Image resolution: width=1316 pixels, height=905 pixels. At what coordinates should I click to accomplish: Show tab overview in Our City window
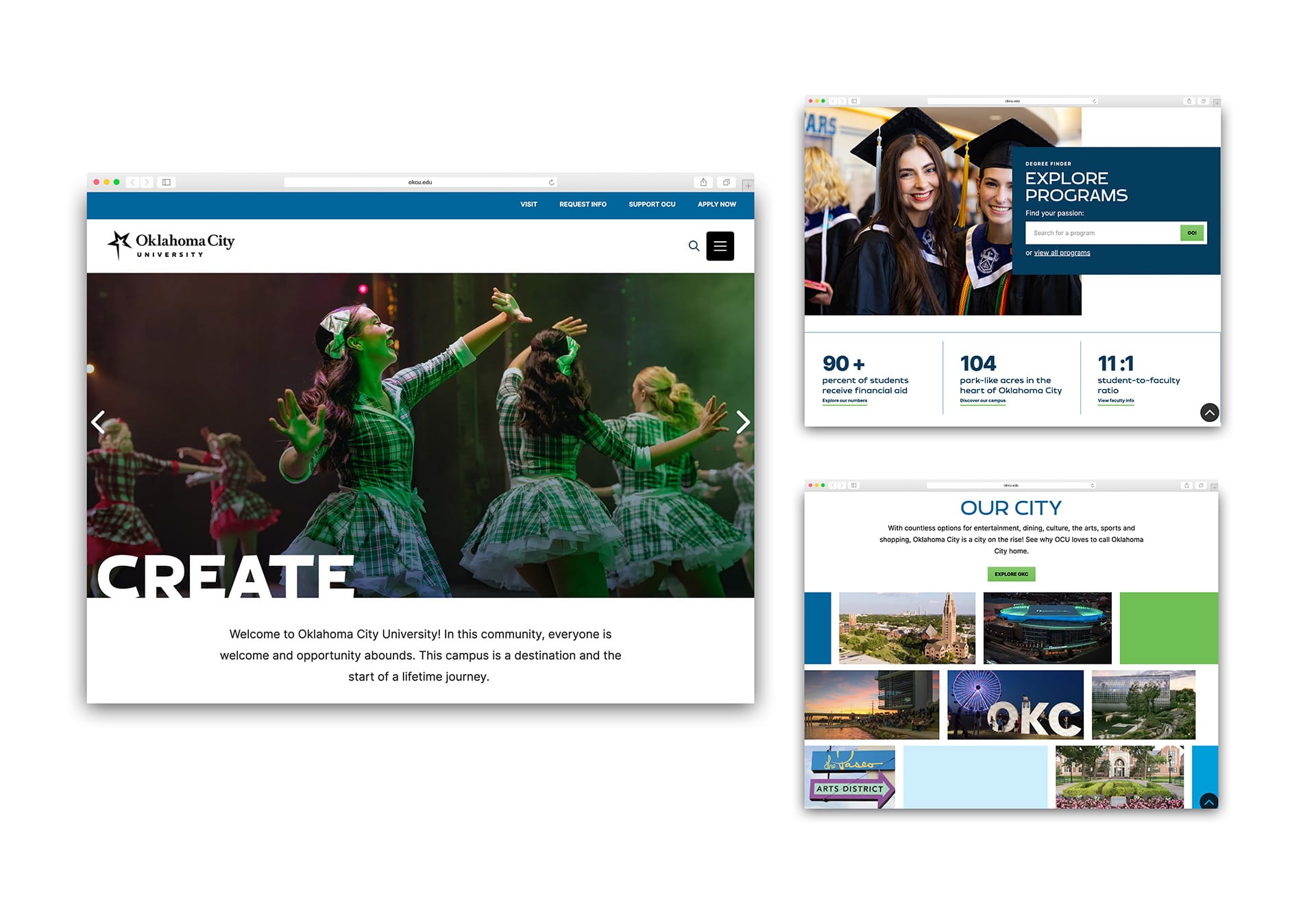(x=1201, y=485)
